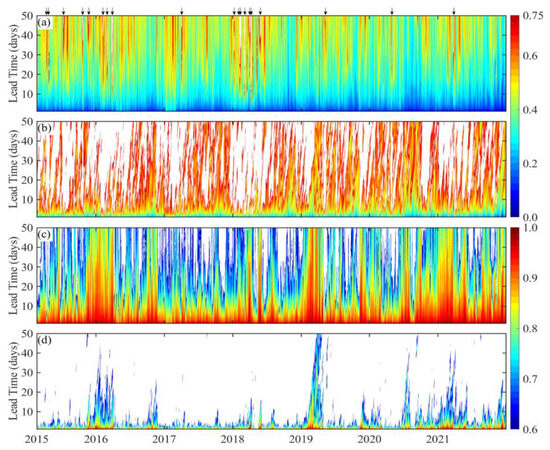Click the arrow marker above mid-2020
The height and width of the screenshot is (450, 550).
click(392, 11)
